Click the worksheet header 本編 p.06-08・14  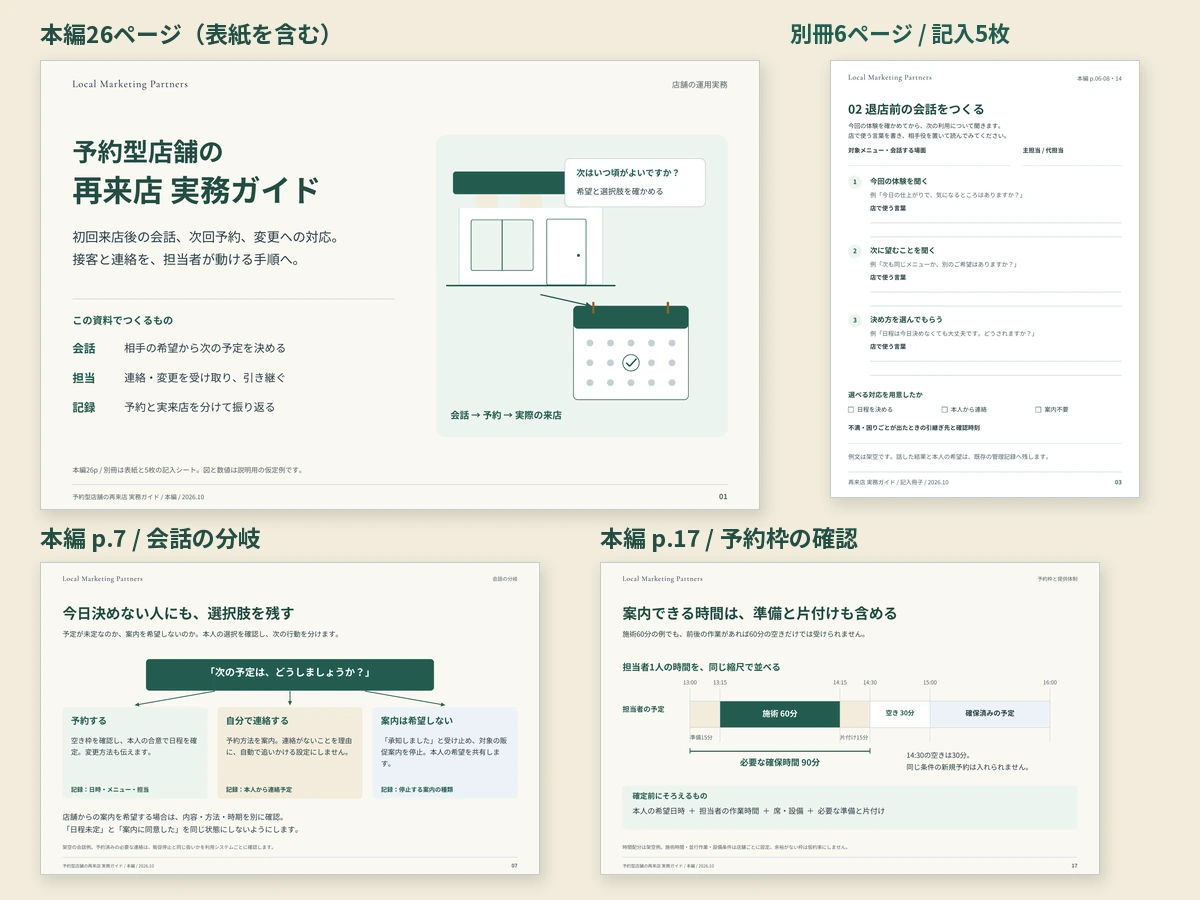1099,77
